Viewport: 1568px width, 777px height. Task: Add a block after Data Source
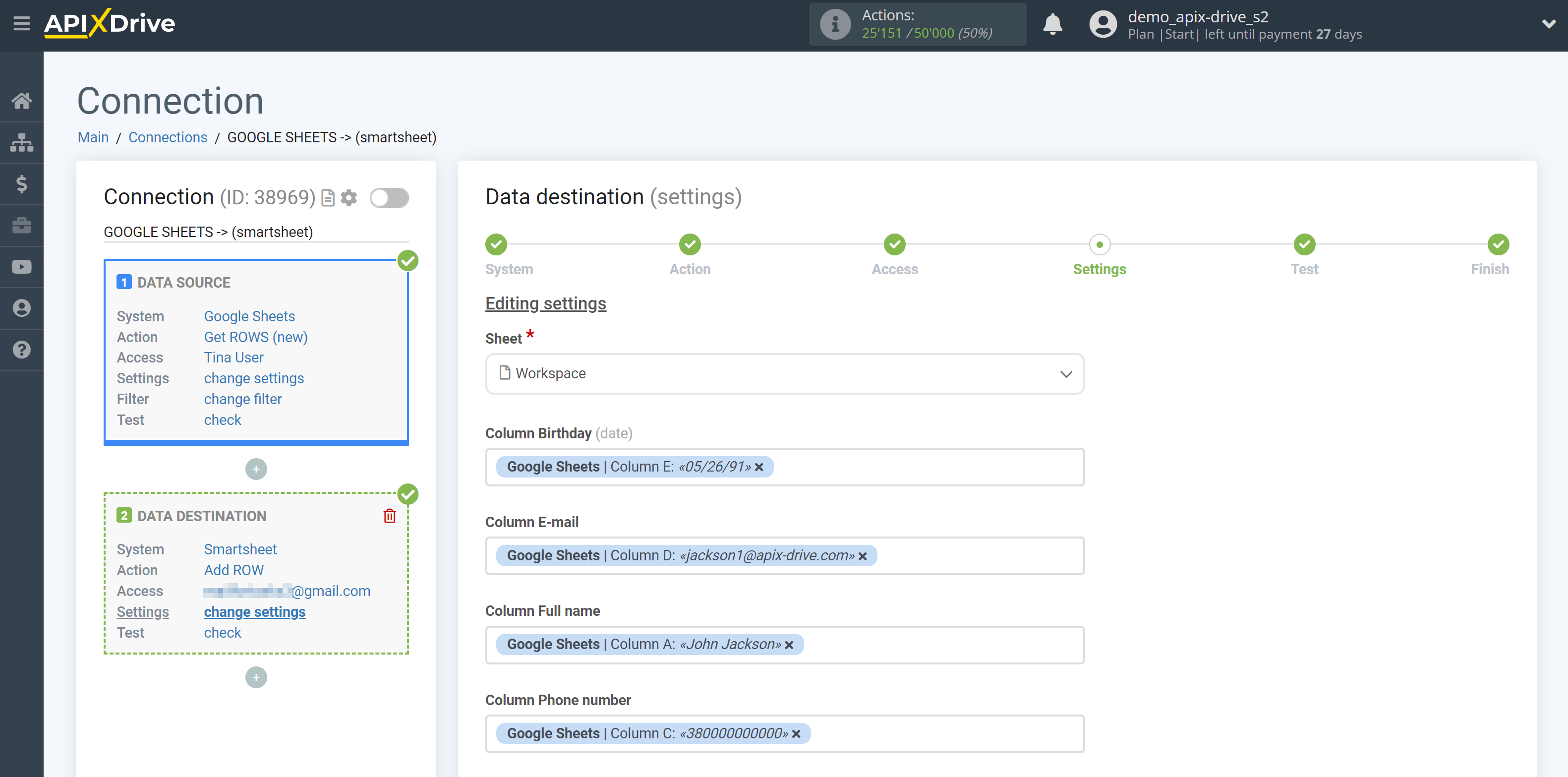tap(256, 469)
